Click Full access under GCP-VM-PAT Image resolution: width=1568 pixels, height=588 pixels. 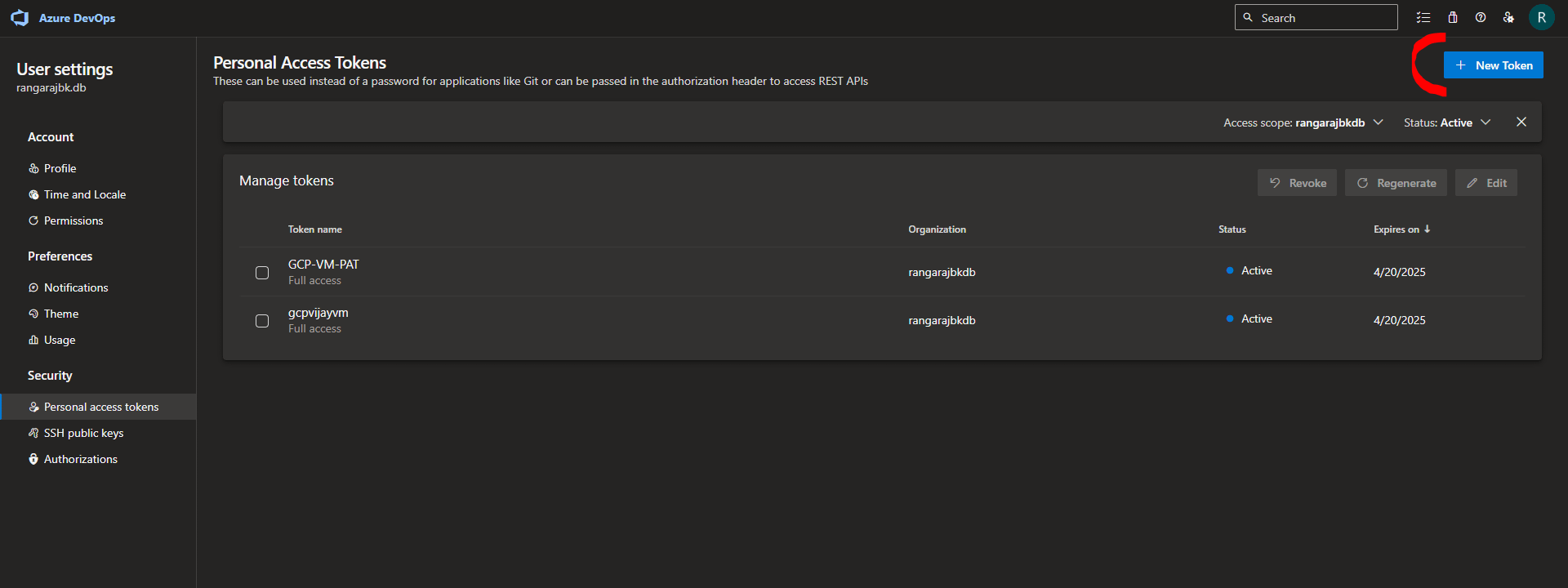point(314,280)
